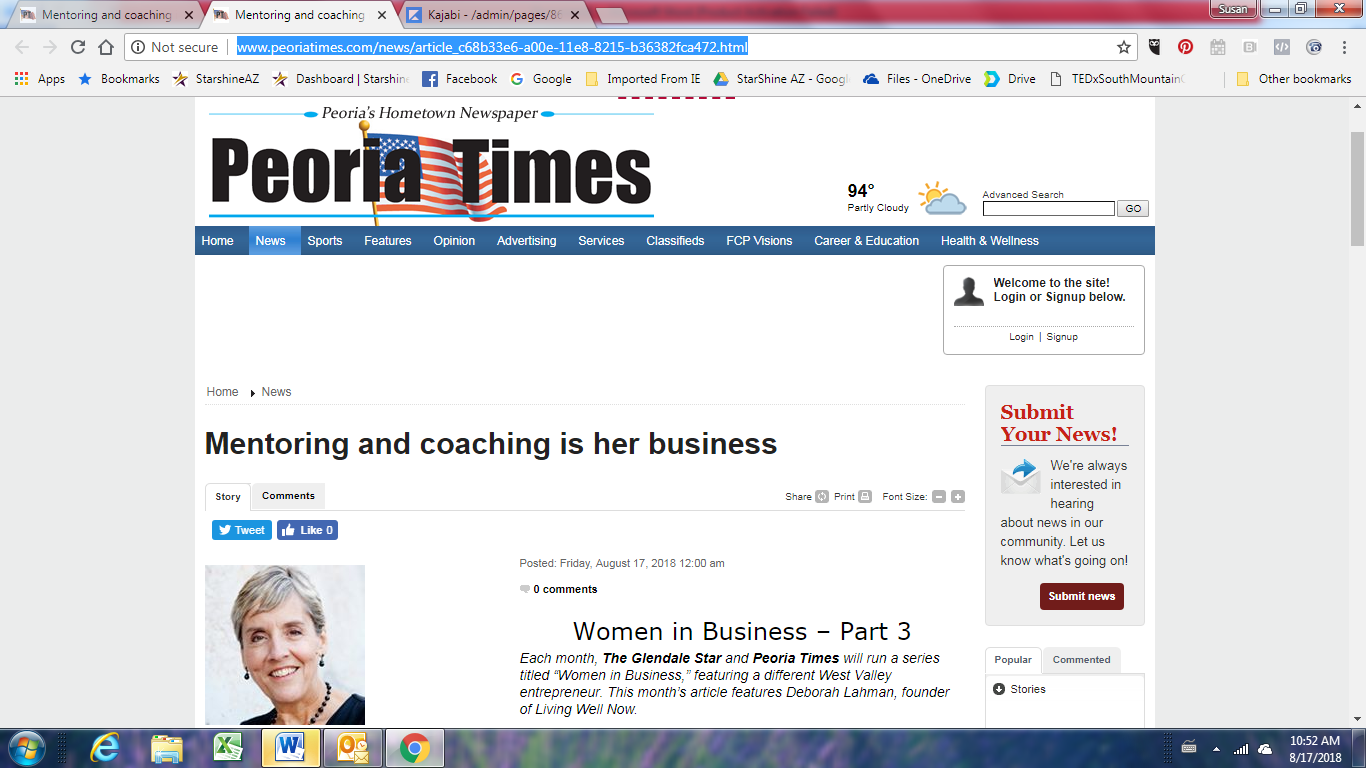Click the Not secure site info icon
This screenshot has width=1366, height=768.
pyautogui.click(x=138, y=47)
